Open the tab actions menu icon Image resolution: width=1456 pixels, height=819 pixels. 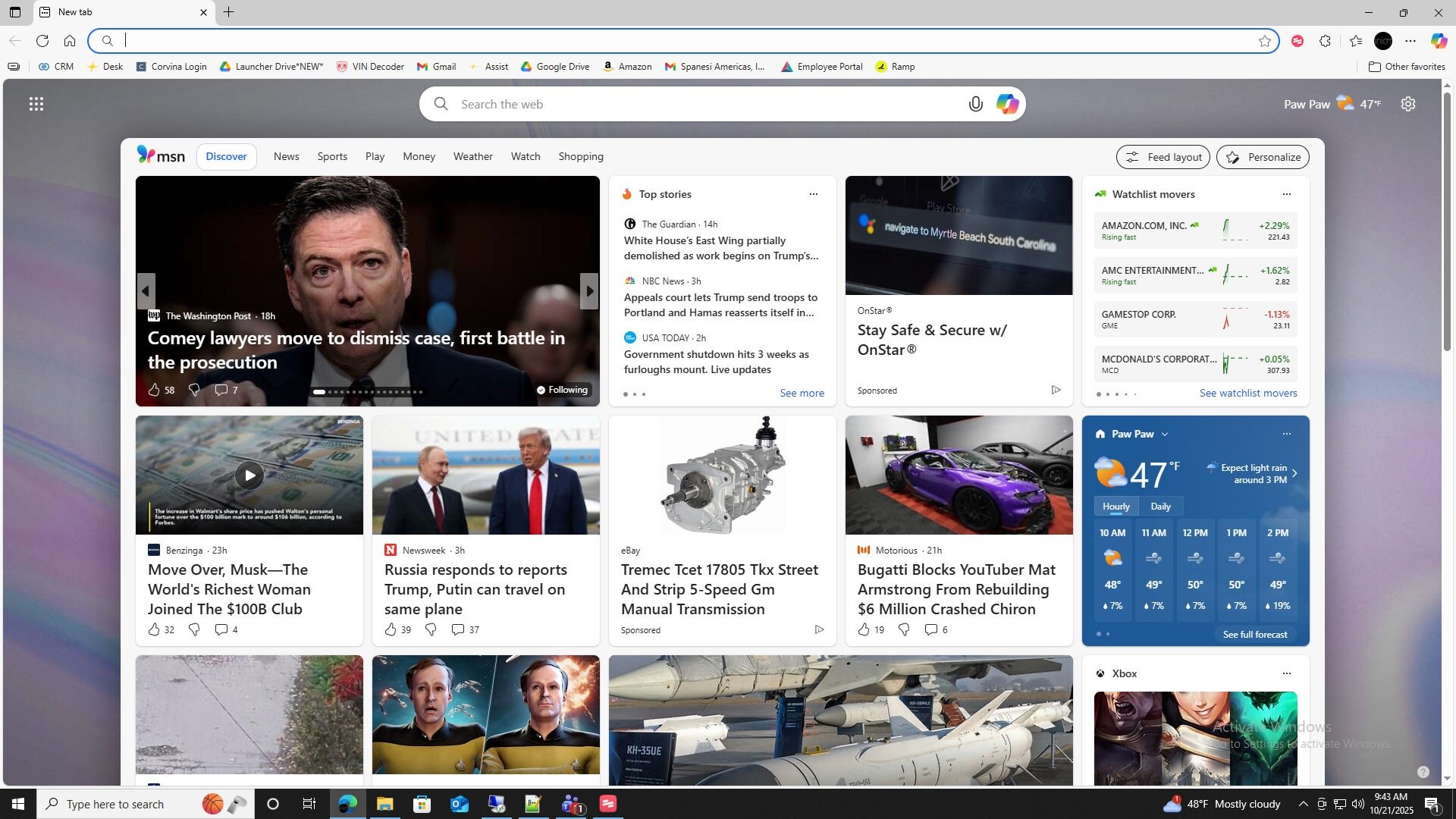point(15,12)
